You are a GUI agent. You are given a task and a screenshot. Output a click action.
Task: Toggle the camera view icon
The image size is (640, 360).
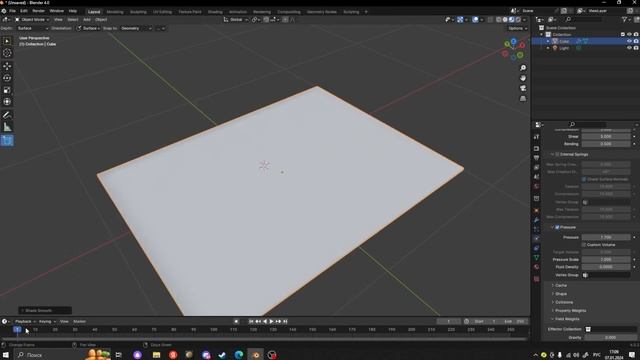(523, 88)
